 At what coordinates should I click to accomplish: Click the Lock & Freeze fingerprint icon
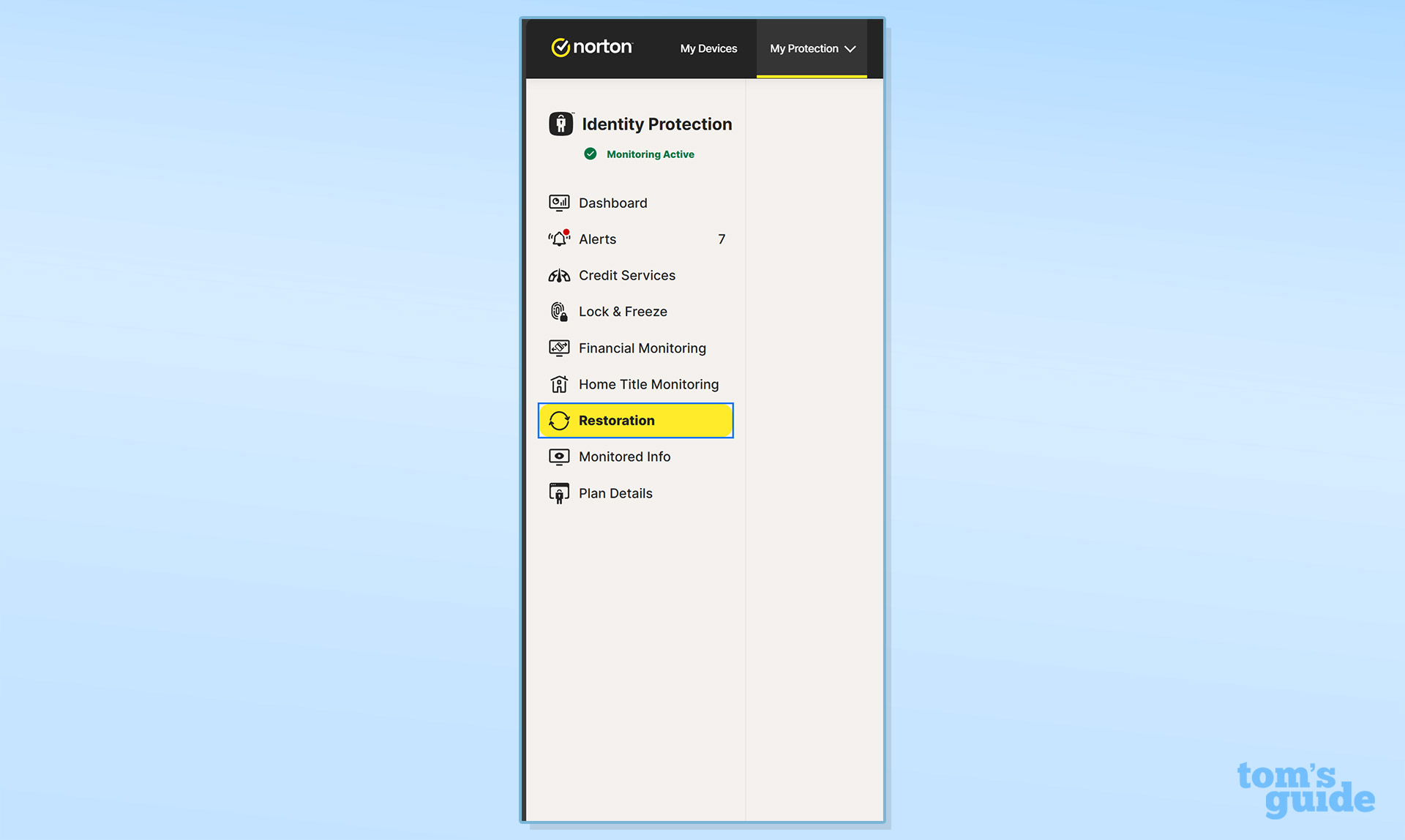(x=559, y=312)
